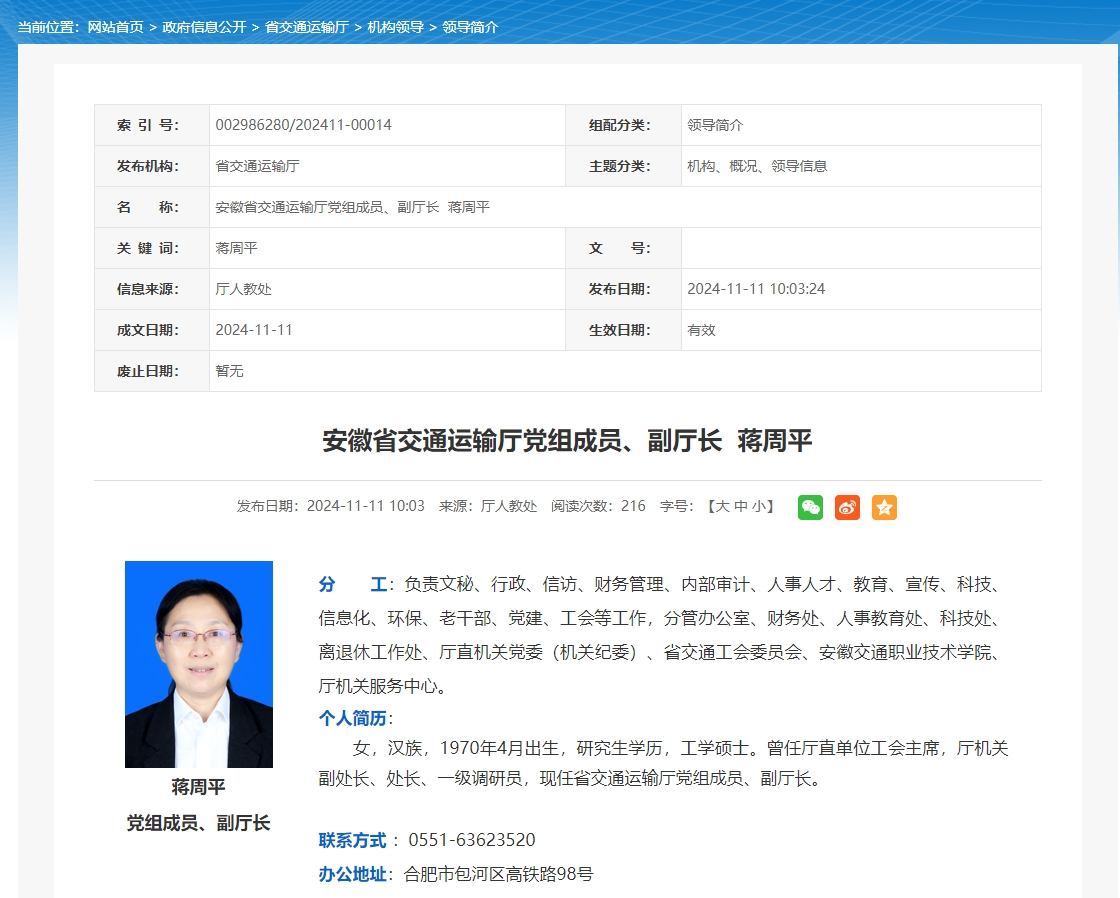Open 省交通运输厅 breadcrumb link

click(x=307, y=27)
